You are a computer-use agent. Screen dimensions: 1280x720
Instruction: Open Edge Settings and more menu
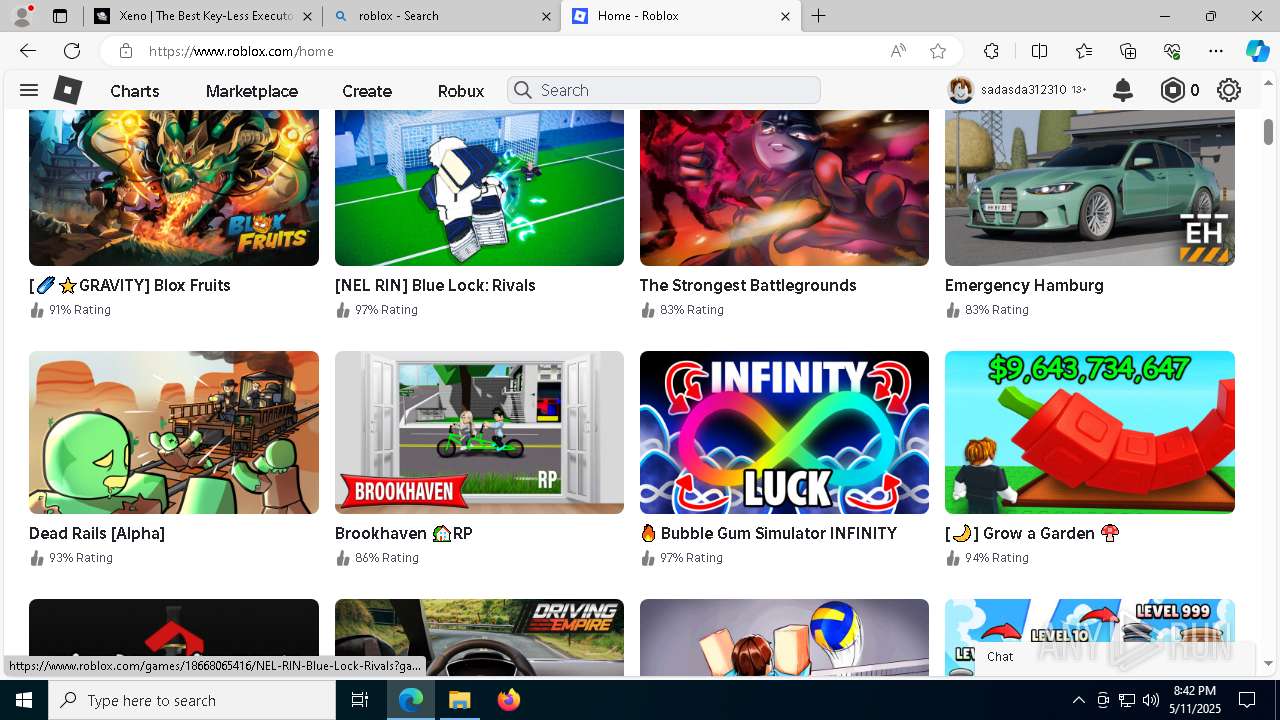[1216, 51]
